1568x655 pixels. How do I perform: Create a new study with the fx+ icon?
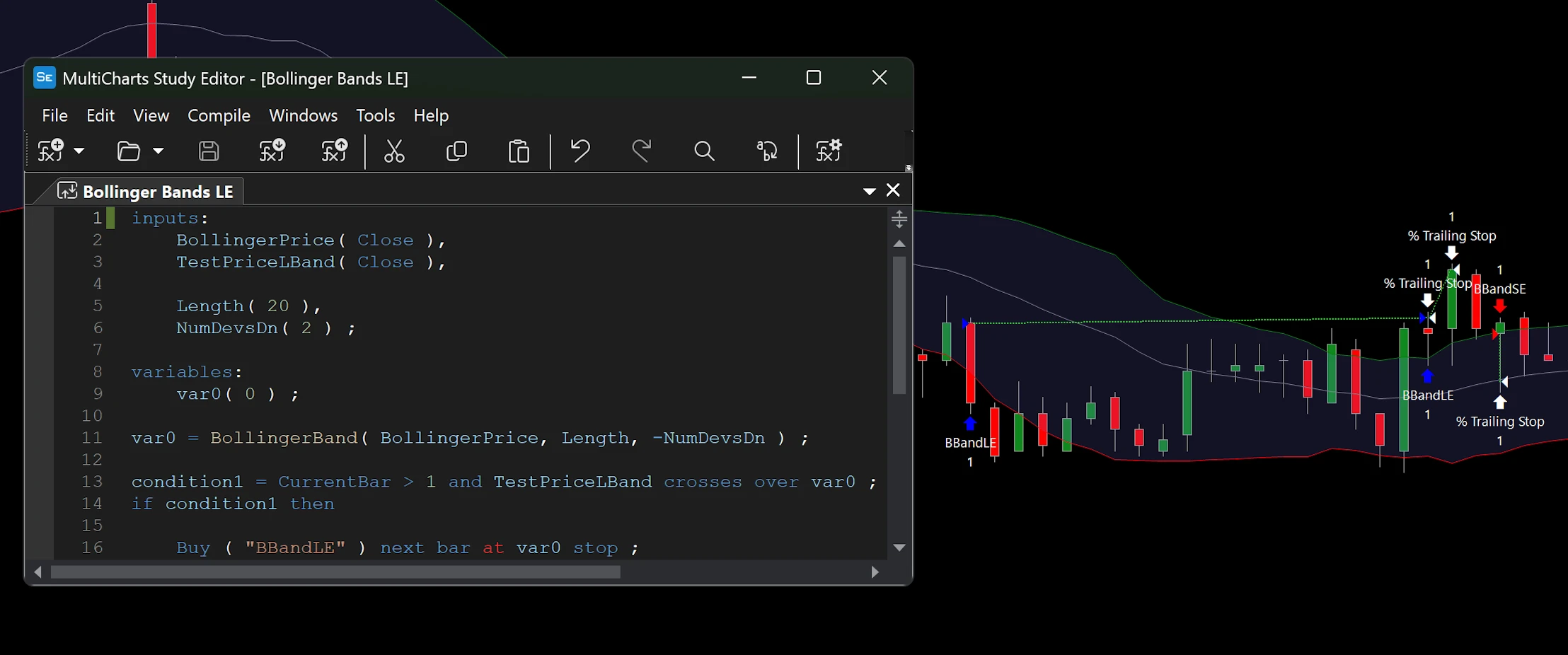(x=51, y=151)
